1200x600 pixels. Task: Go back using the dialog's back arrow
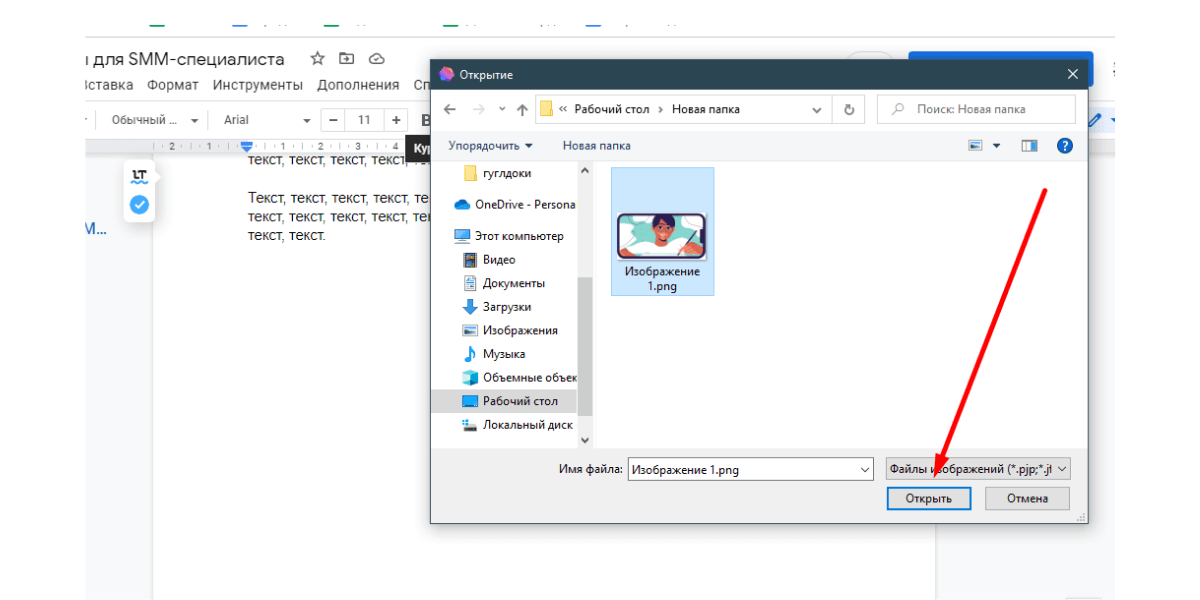[x=450, y=109]
